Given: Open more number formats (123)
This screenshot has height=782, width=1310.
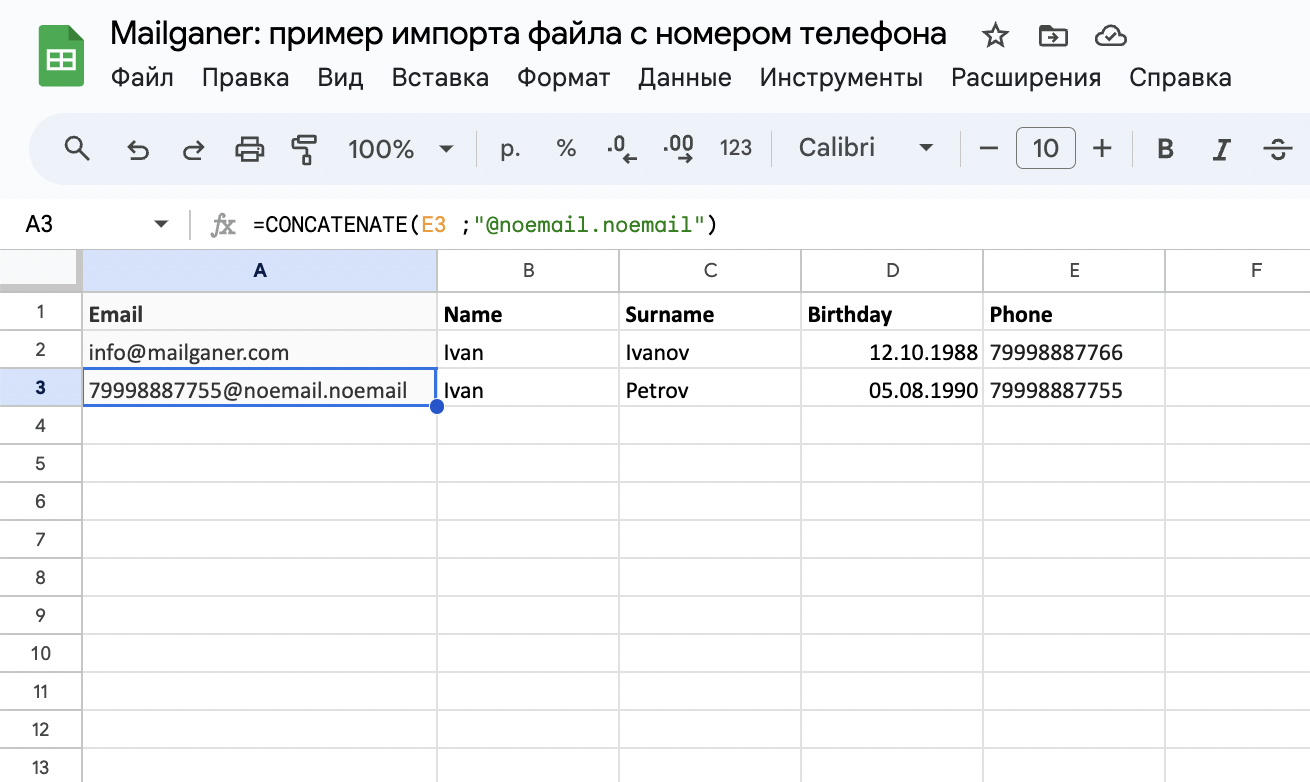Looking at the screenshot, I should click(x=736, y=149).
